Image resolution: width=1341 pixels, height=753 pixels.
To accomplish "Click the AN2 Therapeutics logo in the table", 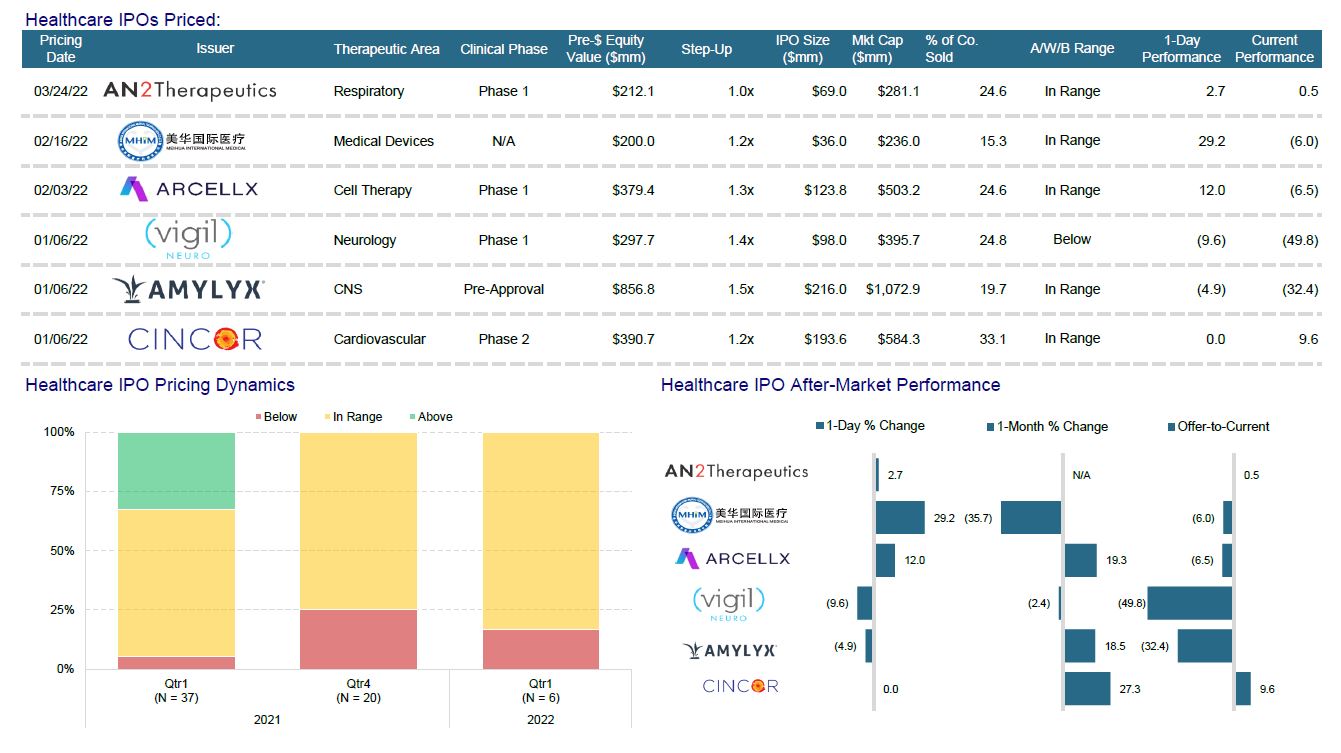I will pos(190,91).
